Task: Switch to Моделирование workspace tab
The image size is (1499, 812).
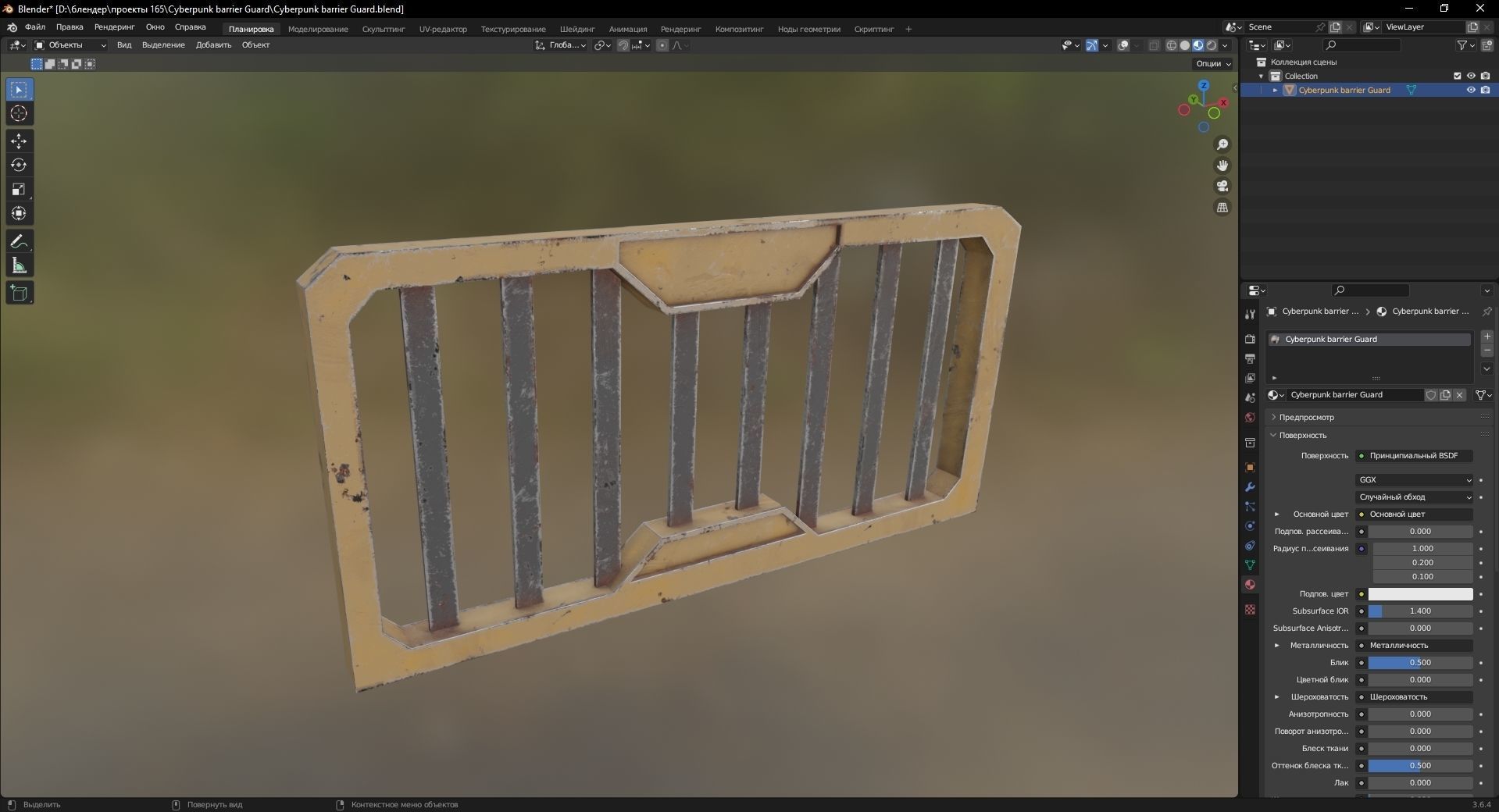Action: click(318, 29)
